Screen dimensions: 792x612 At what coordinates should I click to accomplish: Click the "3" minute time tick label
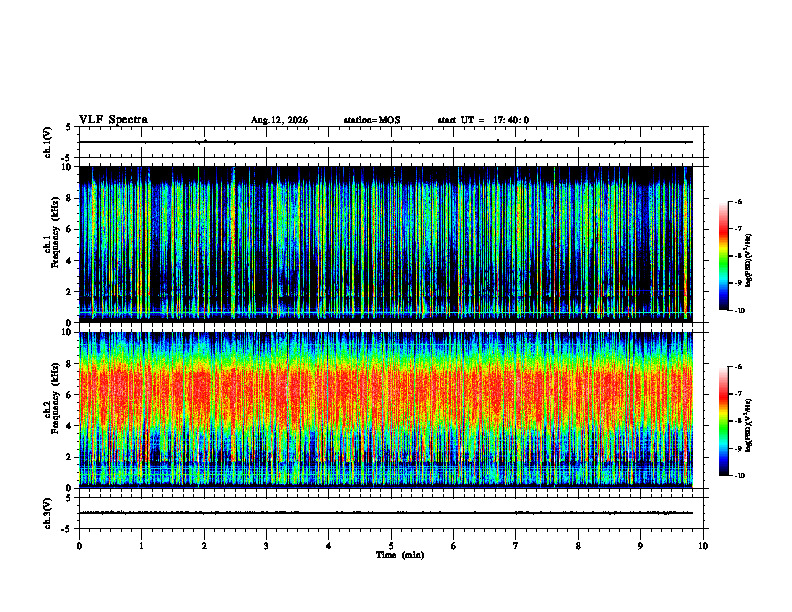pyautogui.click(x=266, y=546)
